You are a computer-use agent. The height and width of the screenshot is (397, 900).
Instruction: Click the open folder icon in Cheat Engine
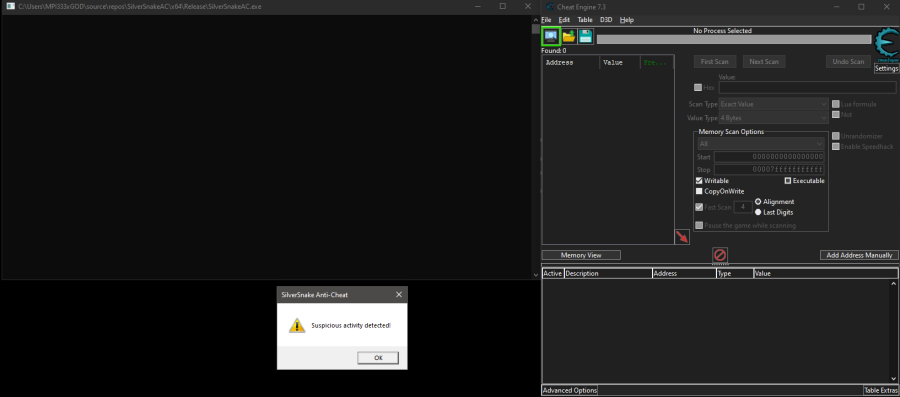(569, 37)
